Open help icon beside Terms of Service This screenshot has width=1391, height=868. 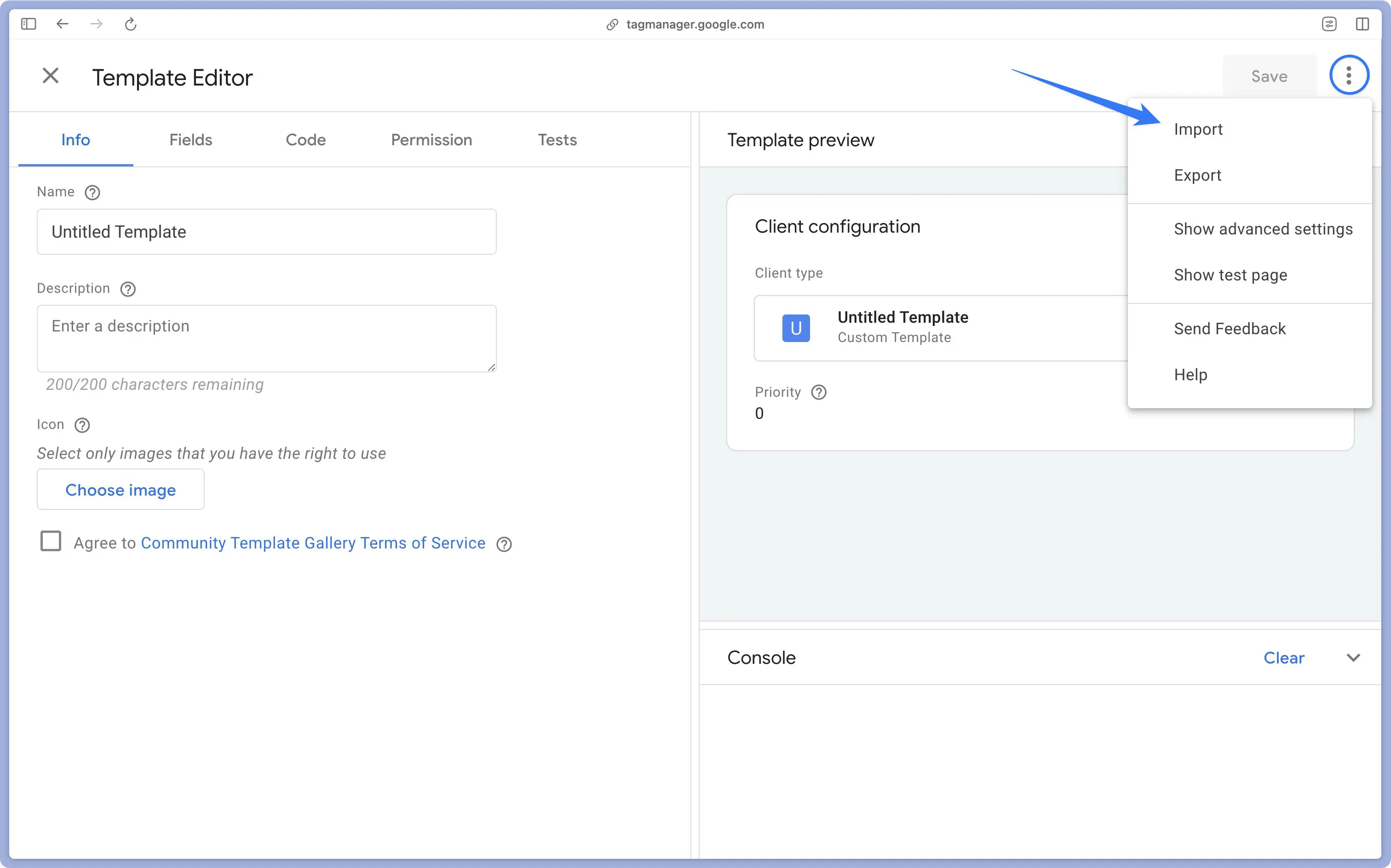click(504, 543)
